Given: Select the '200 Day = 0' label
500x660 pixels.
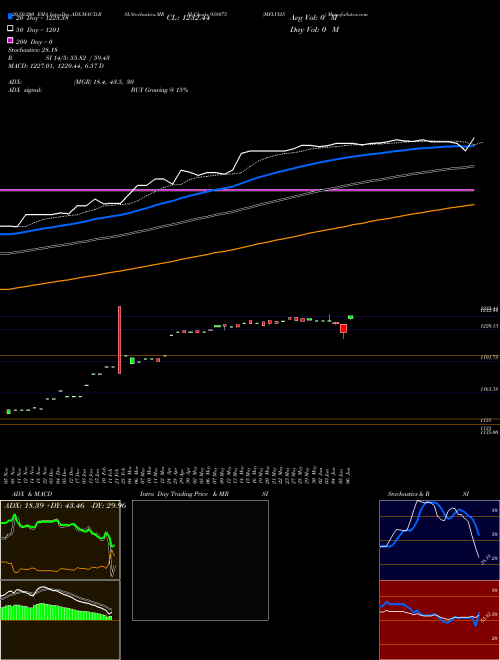Looking at the screenshot, I should [34, 42].
